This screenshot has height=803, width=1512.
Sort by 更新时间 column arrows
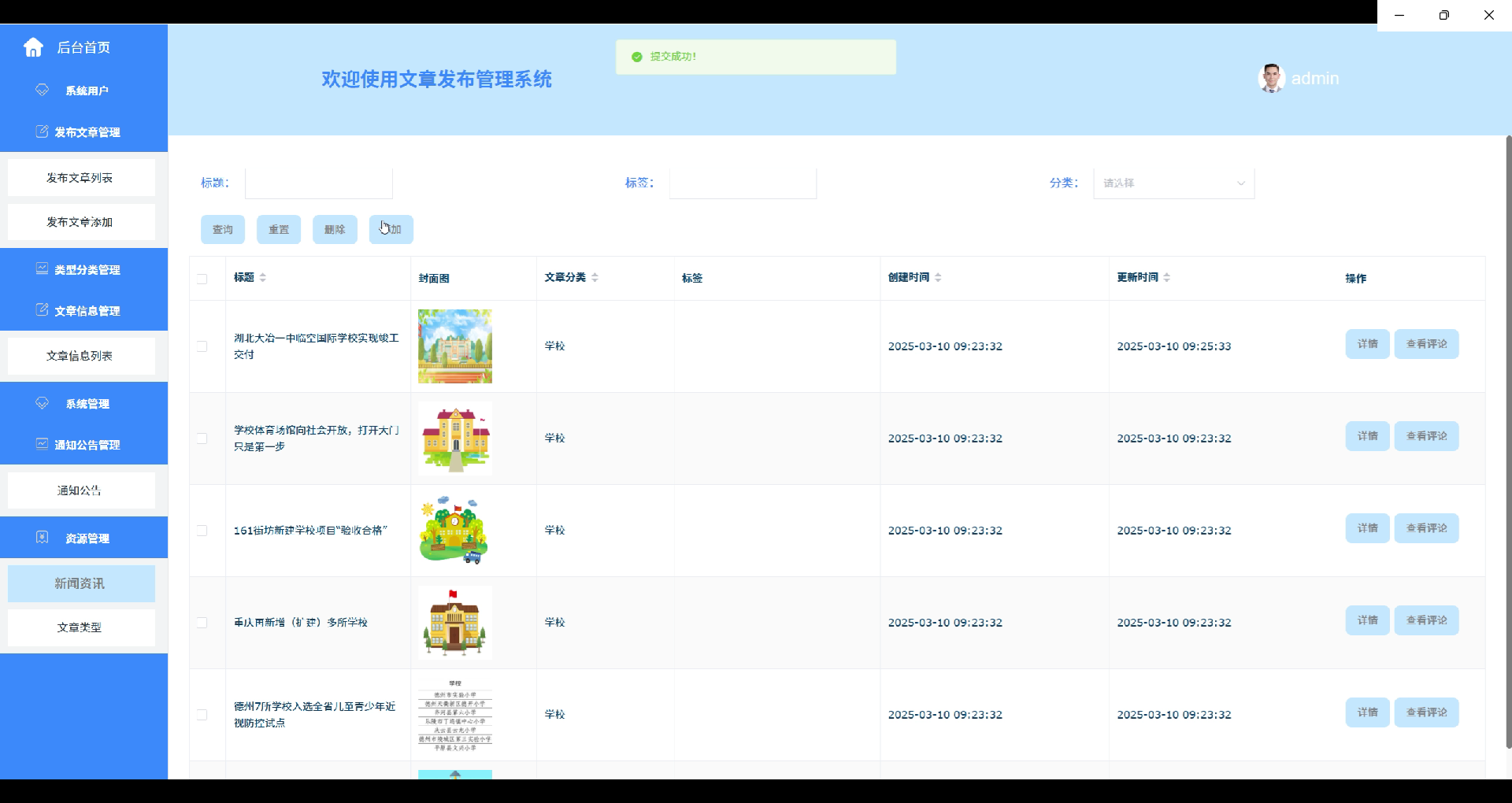[x=1166, y=277]
